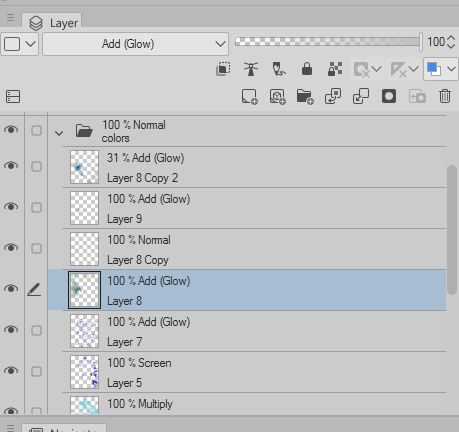Hide Layer 8 Copy 2
This screenshot has width=459, height=432.
pyautogui.click(x=11, y=166)
